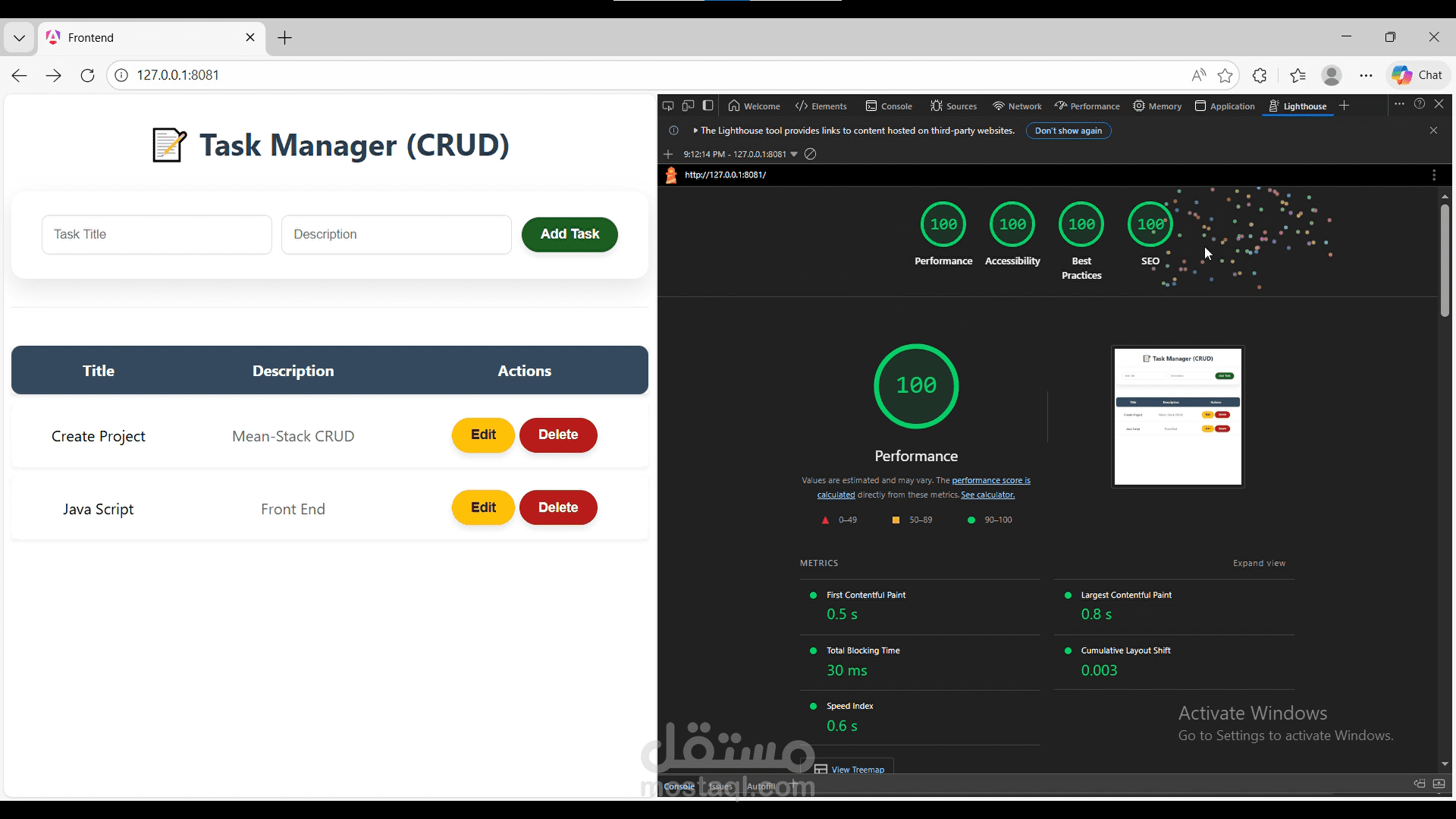Expand the report timestamp dropdown
This screenshot has width=1456, height=819.
(794, 154)
